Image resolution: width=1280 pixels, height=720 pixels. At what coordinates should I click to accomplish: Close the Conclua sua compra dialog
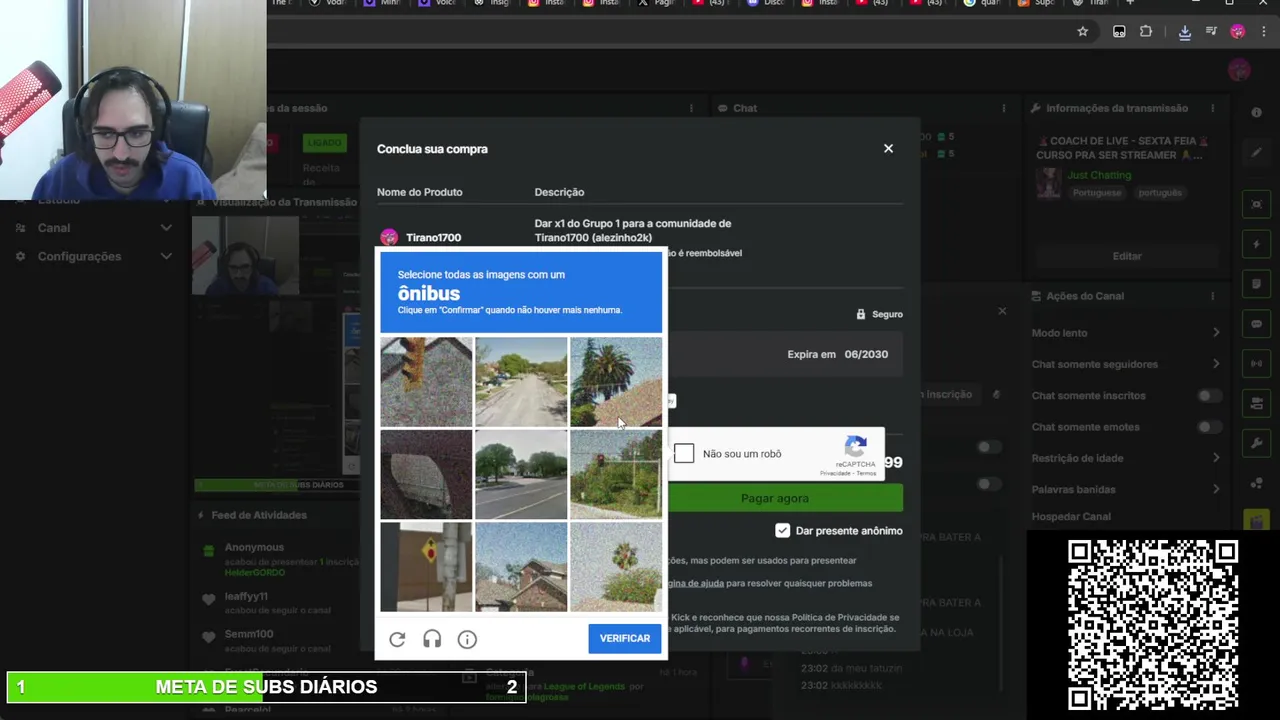(x=888, y=148)
